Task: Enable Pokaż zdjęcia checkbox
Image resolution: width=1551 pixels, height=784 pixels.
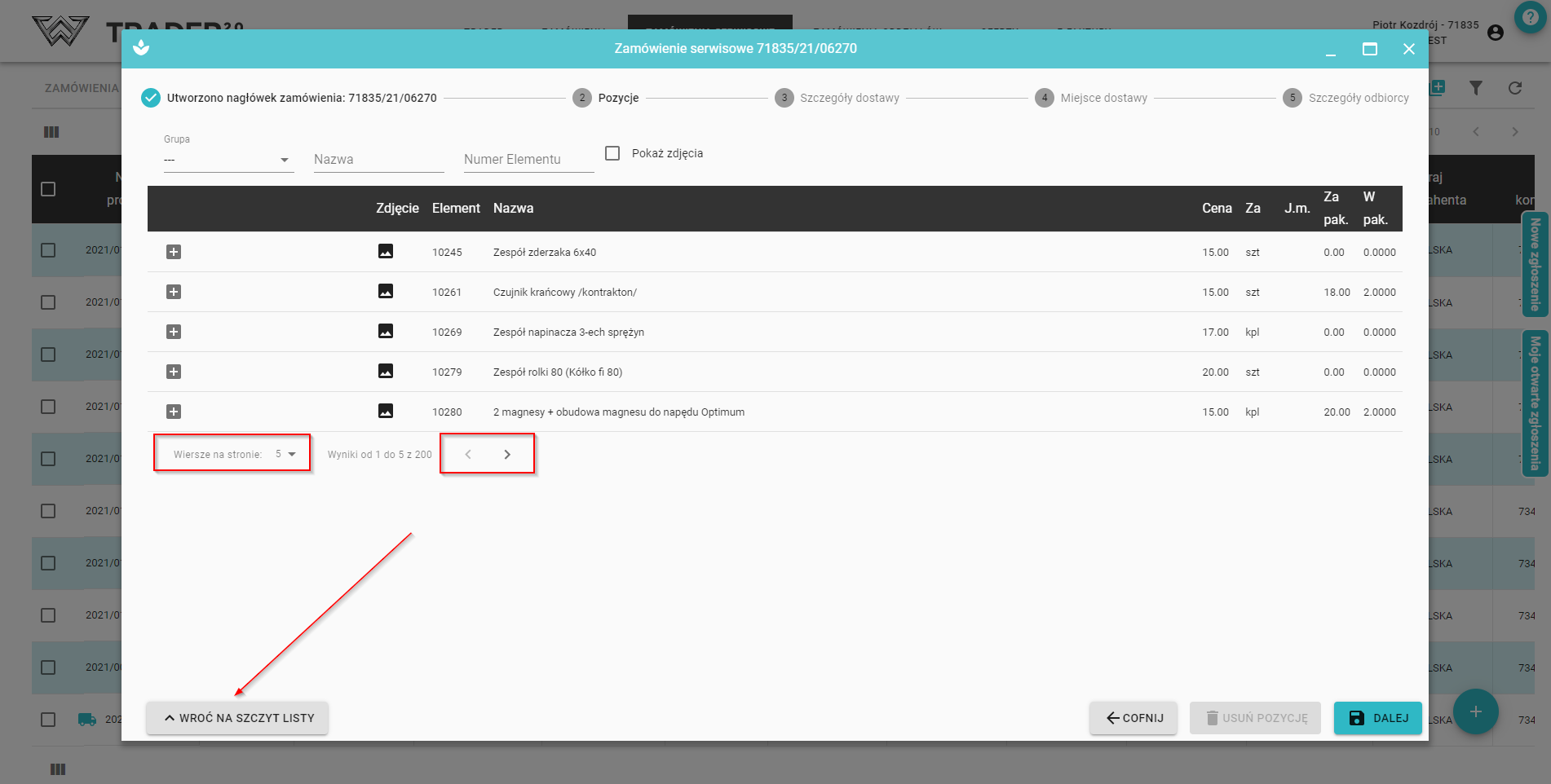Action: tap(613, 153)
